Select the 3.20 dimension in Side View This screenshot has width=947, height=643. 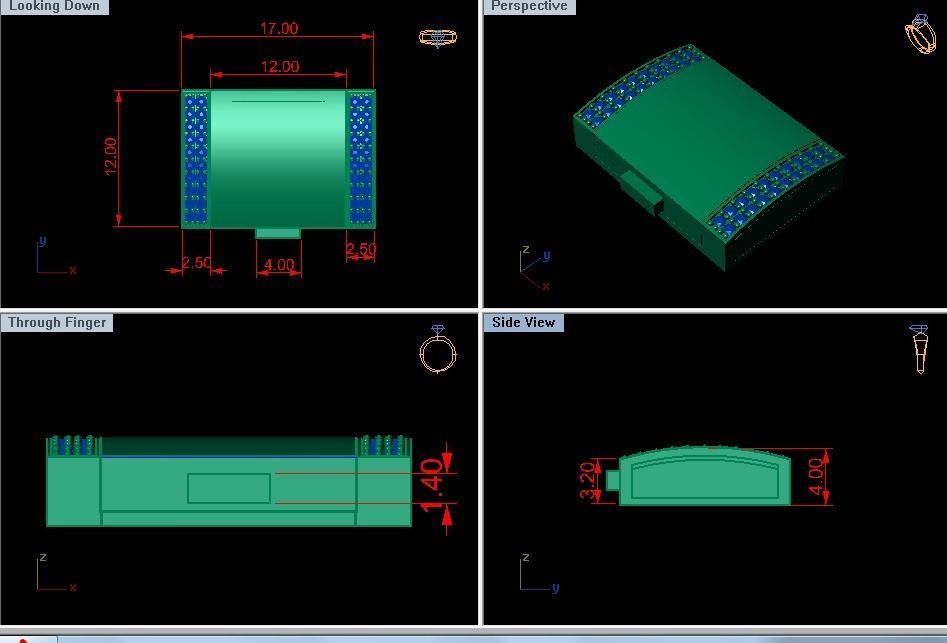(x=587, y=481)
